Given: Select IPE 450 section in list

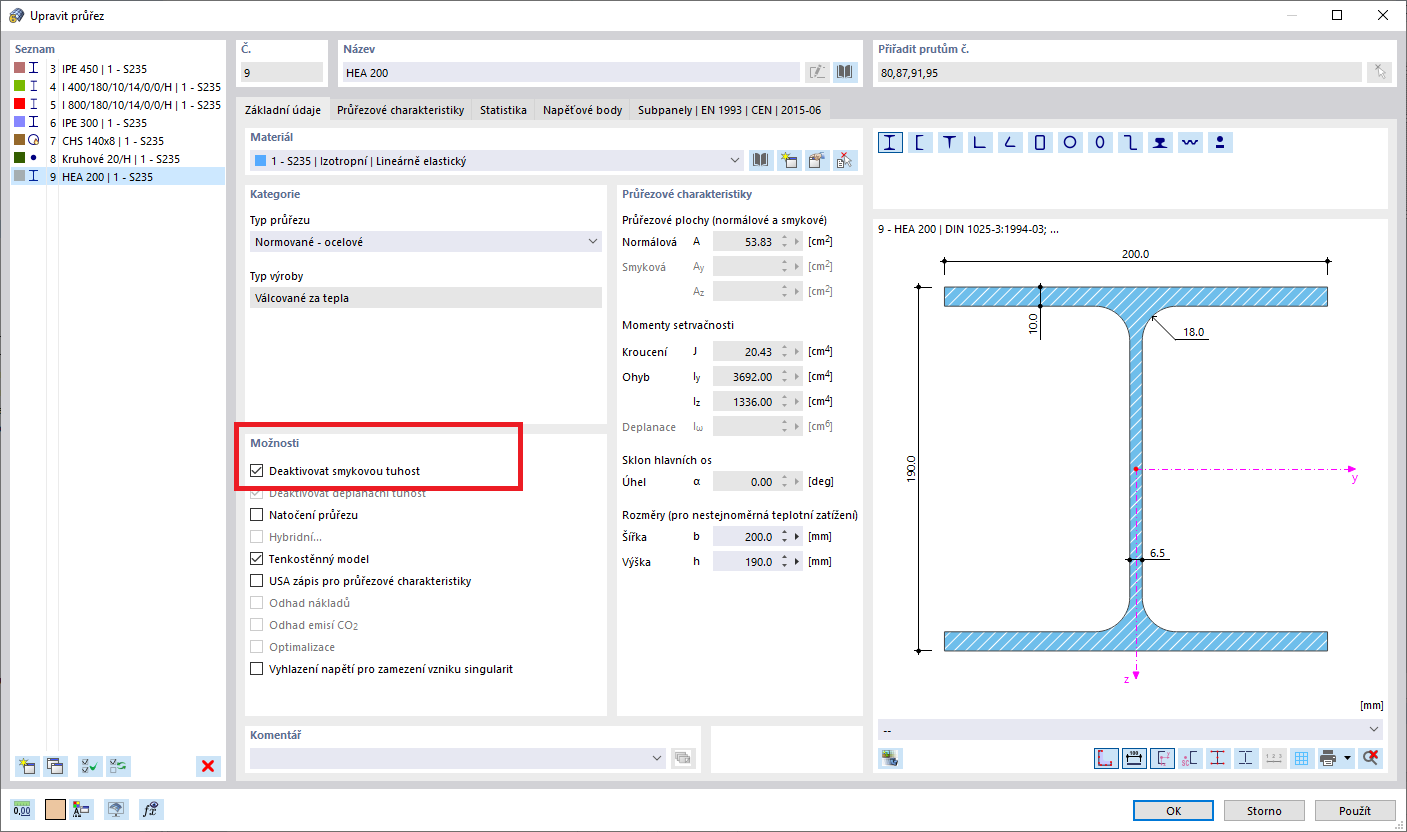Looking at the screenshot, I should (118, 68).
